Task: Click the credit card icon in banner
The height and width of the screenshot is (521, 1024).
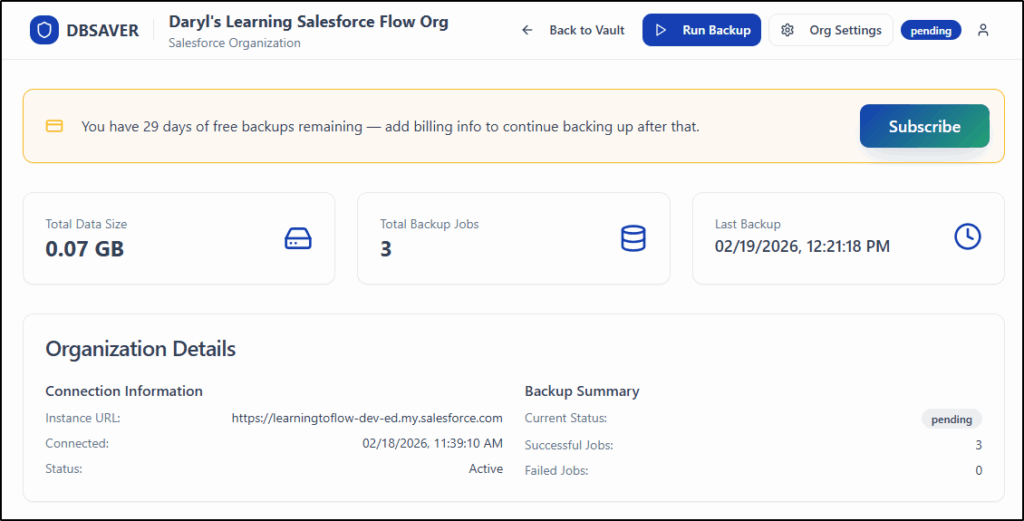Action: pos(54,127)
